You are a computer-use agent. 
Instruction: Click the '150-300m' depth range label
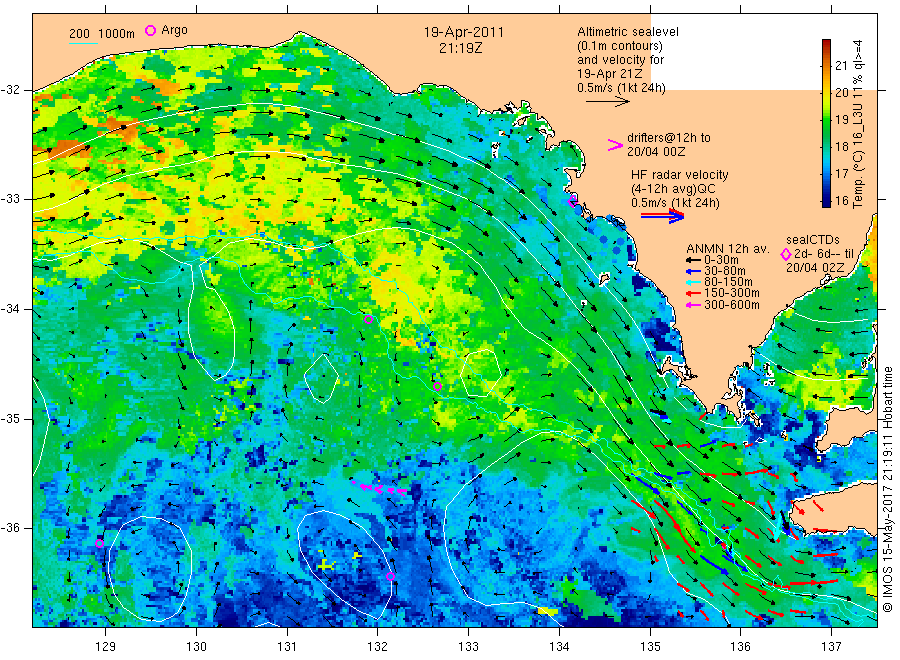pyautogui.click(x=732, y=293)
